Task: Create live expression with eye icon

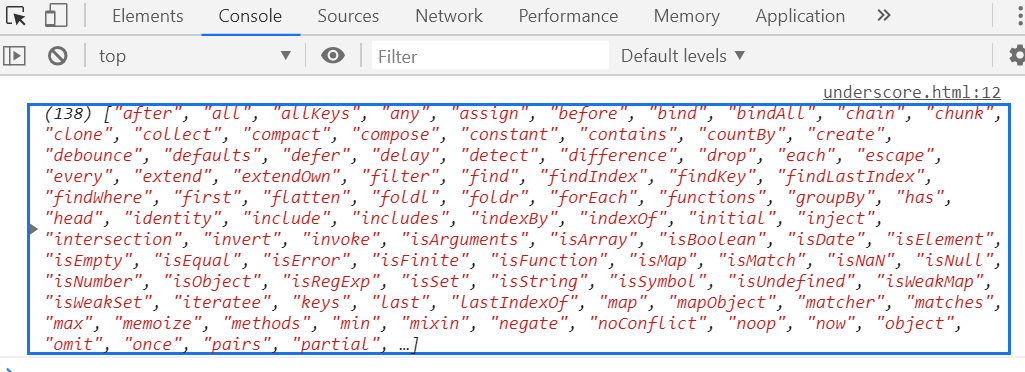Action: 333,56
